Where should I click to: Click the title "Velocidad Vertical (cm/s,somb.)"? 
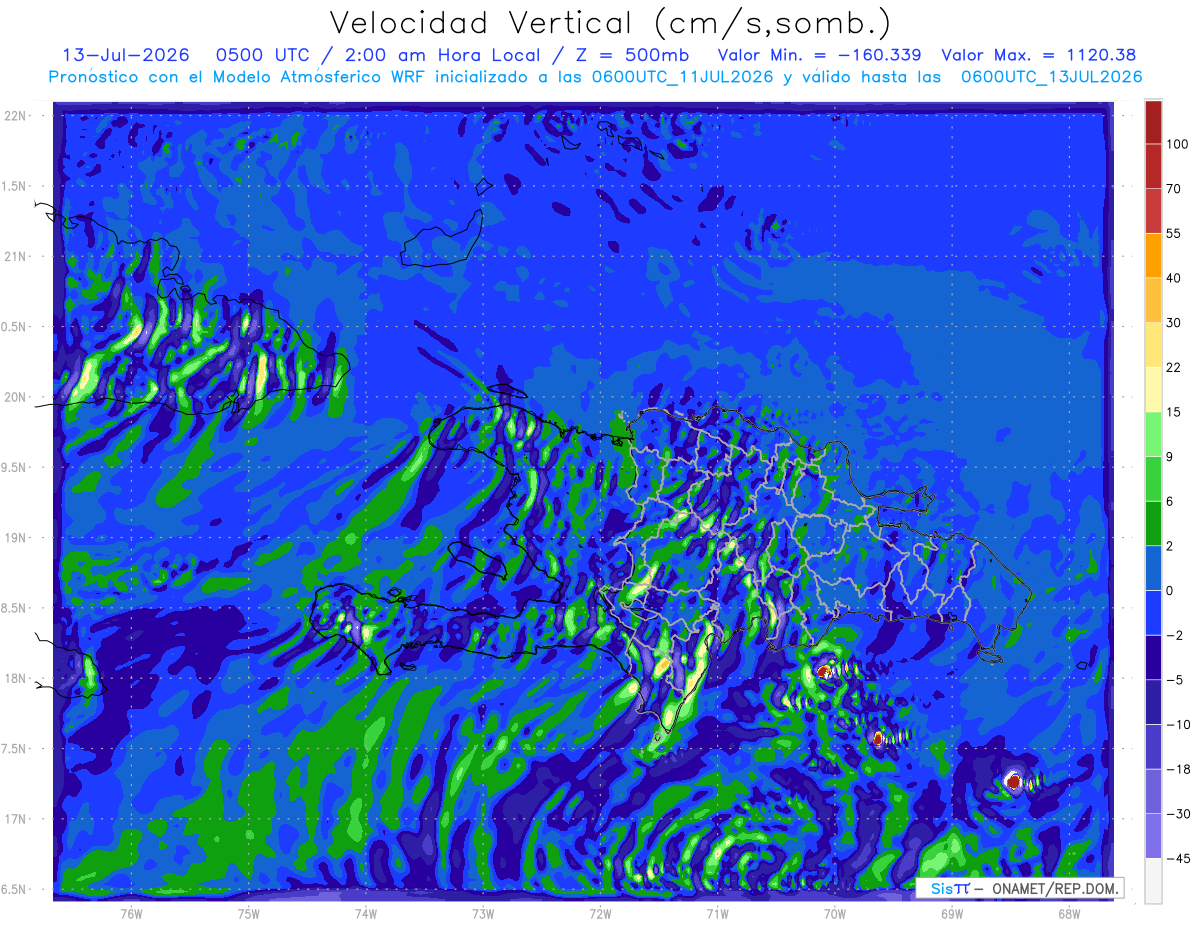point(610,23)
